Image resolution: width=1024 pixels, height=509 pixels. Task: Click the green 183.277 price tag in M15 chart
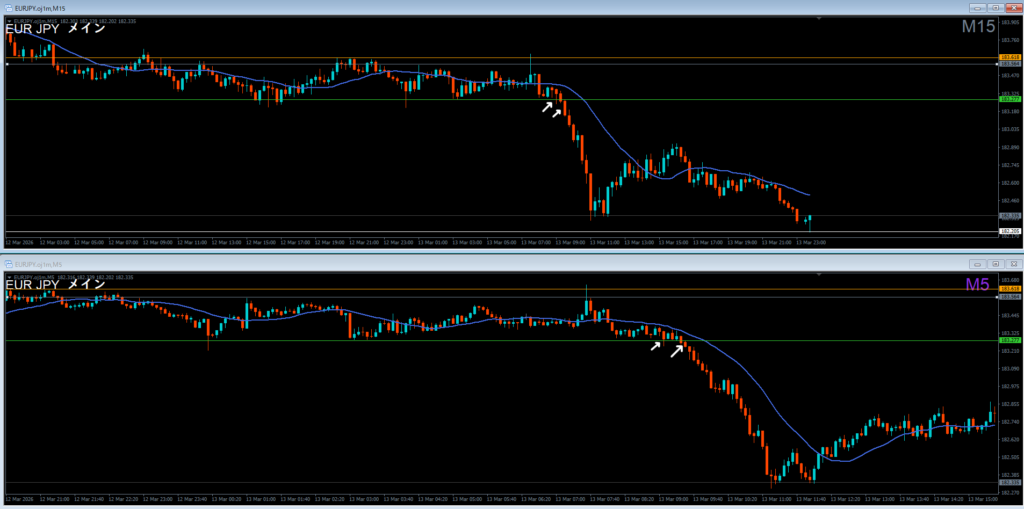1010,99
